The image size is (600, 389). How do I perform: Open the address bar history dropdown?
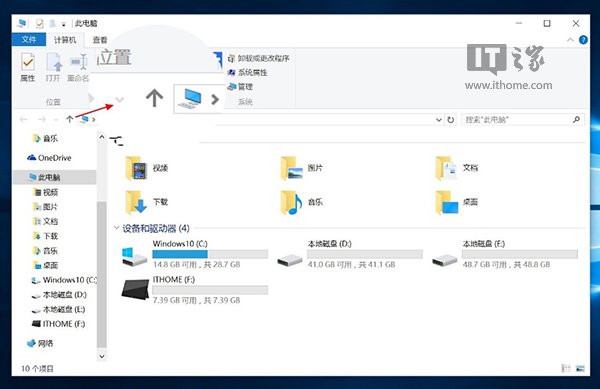pyautogui.click(x=439, y=120)
